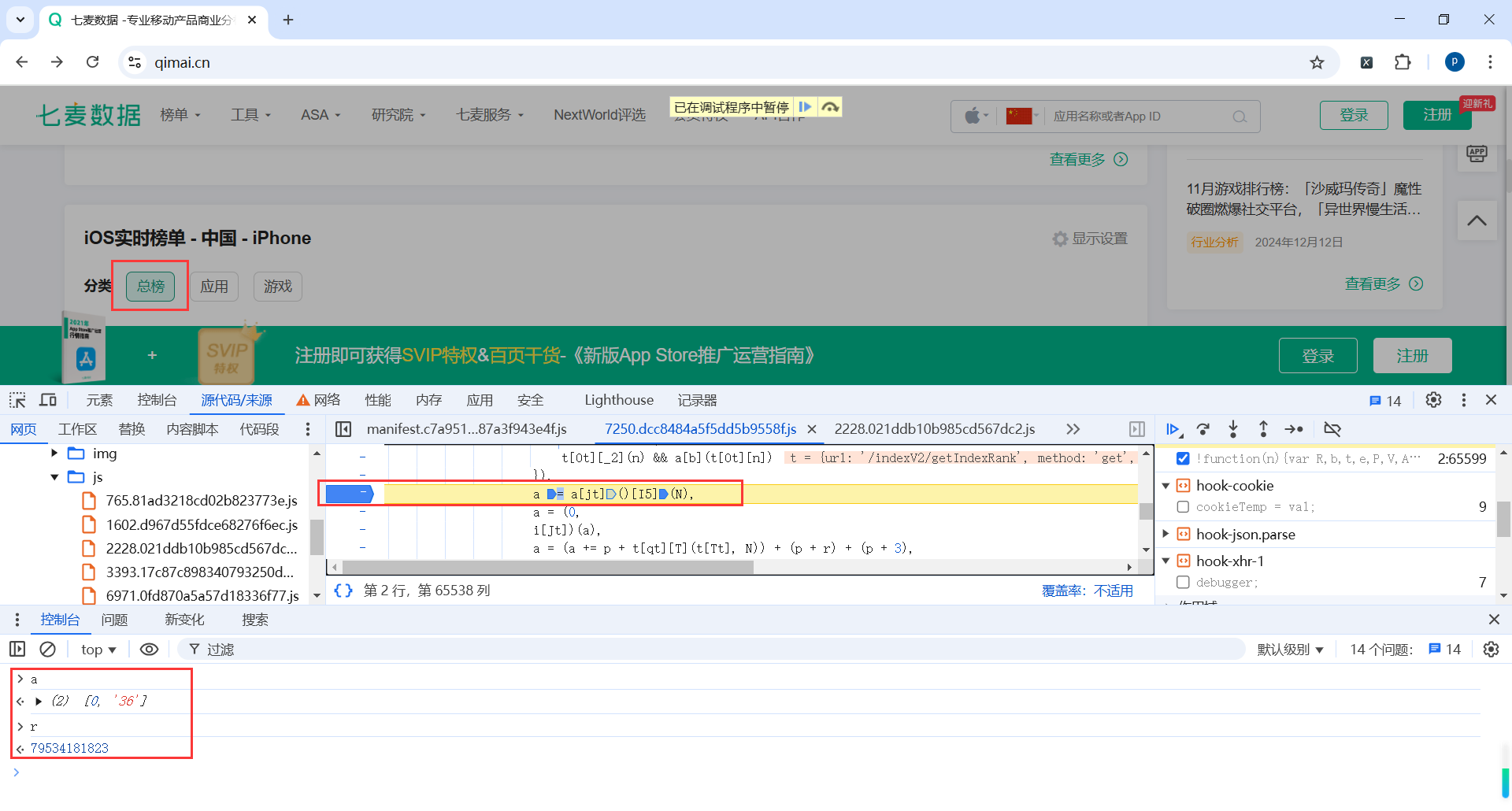Enable the cookieTemp = val breakpoint

[1183, 507]
